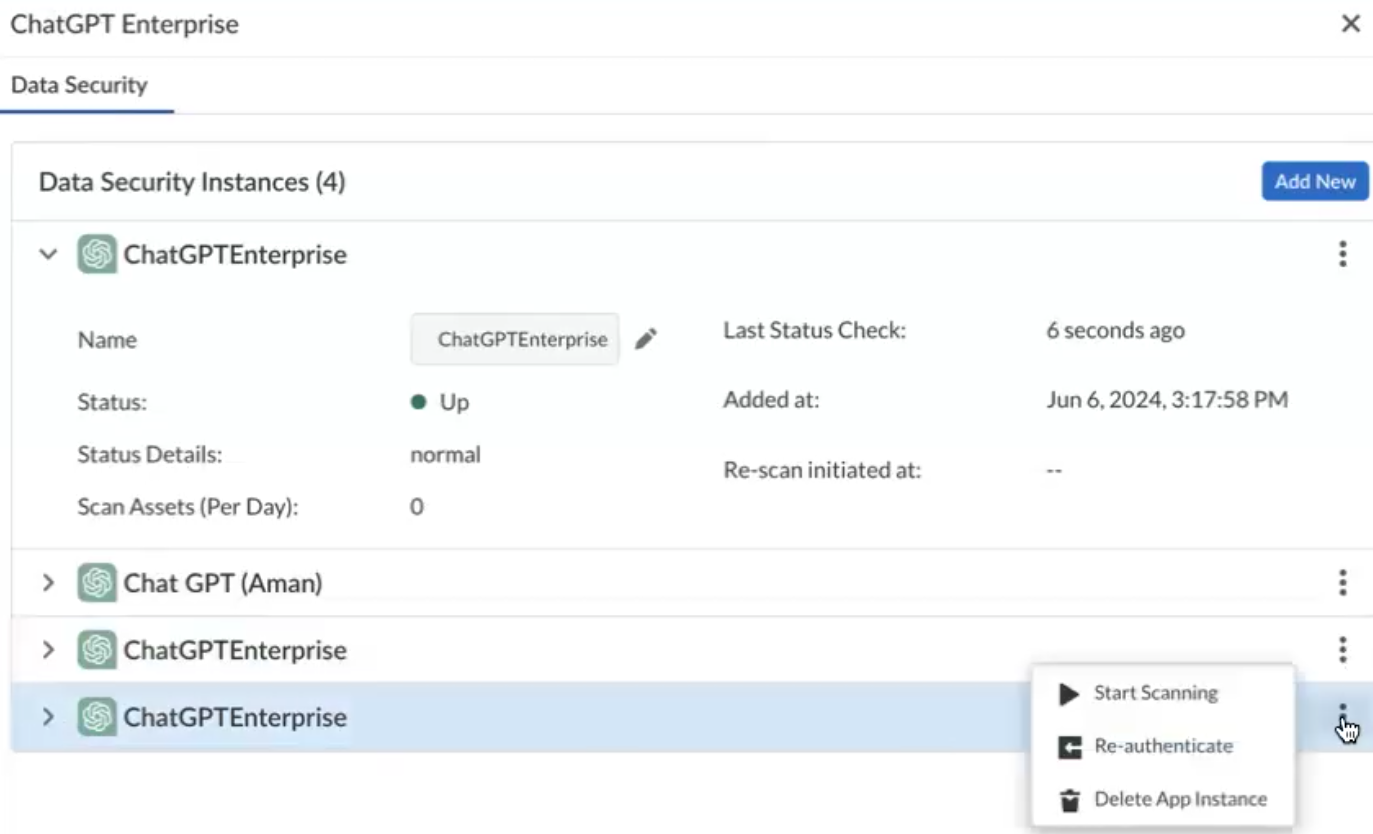This screenshot has width=1373, height=834.
Task: Click the Delete App Instance trash icon
Action: (x=1069, y=800)
